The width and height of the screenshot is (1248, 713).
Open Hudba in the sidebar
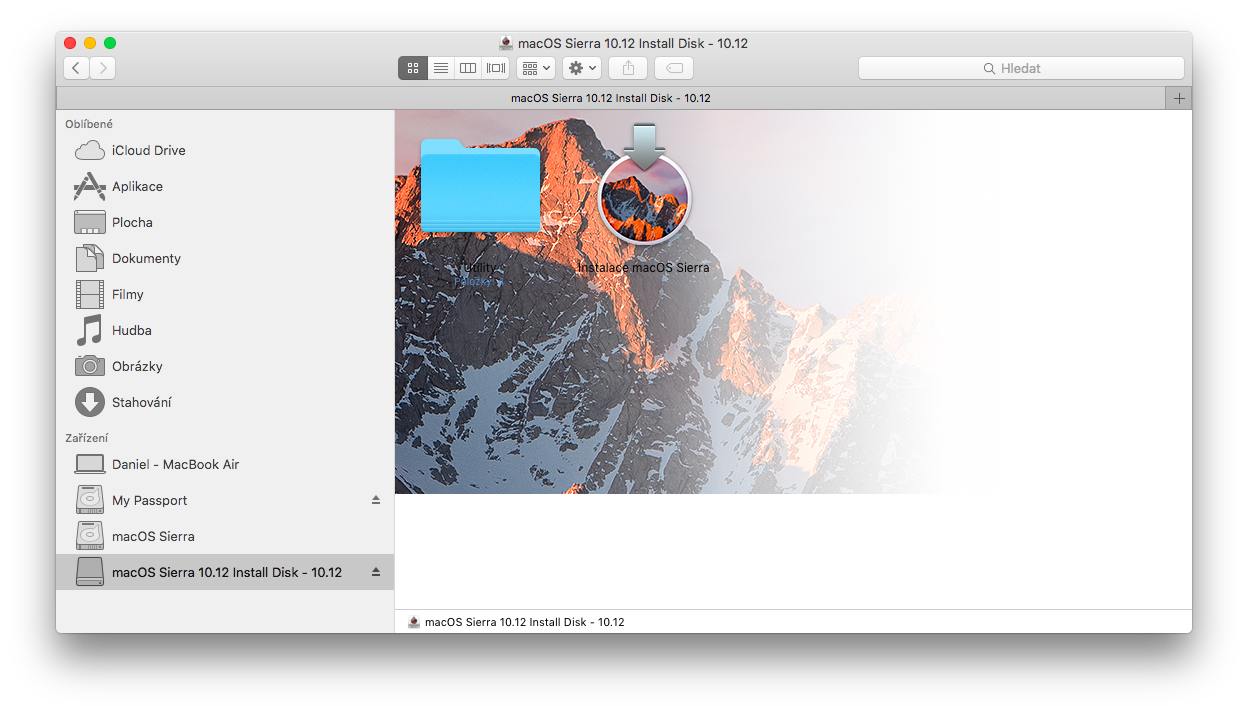click(x=225, y=330)
